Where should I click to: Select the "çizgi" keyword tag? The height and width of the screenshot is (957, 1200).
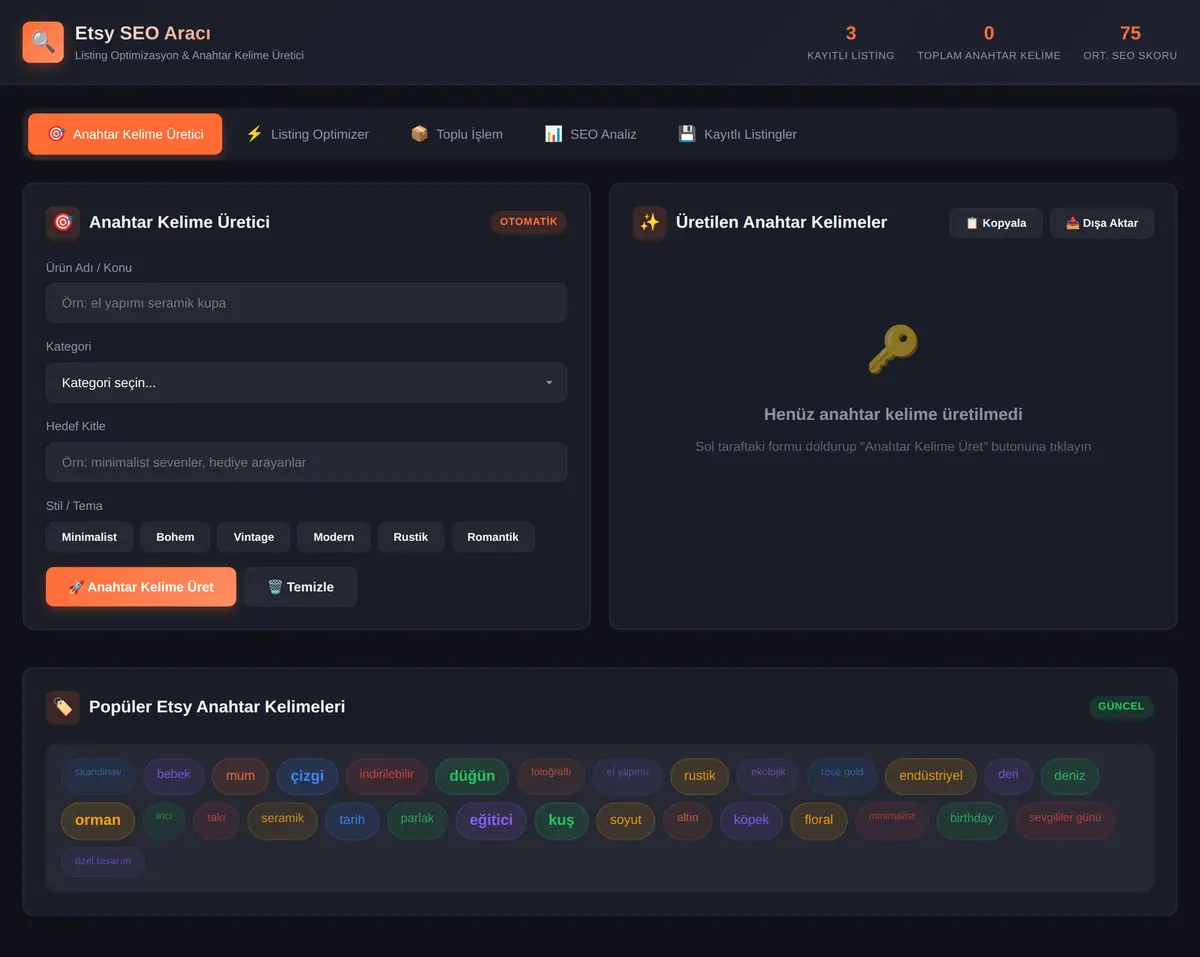(x=307, y=776)
